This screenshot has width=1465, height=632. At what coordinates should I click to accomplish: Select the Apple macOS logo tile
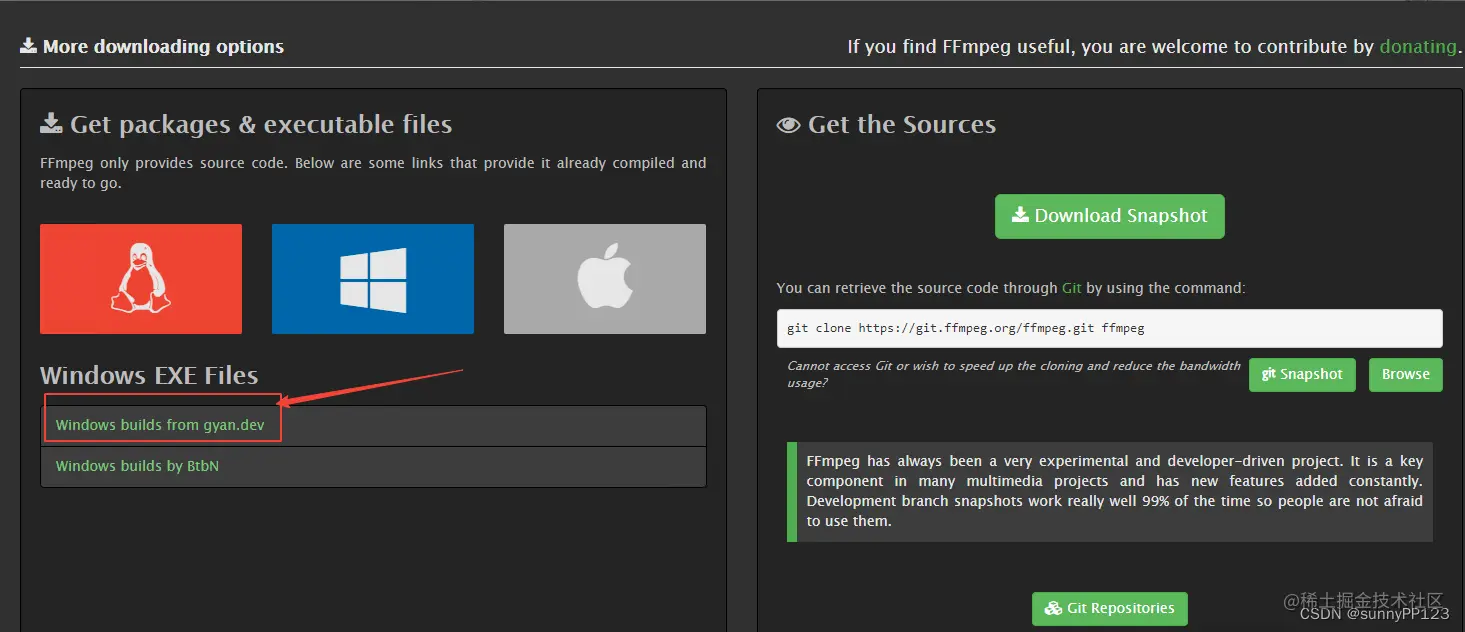click(x=605, y=279)
